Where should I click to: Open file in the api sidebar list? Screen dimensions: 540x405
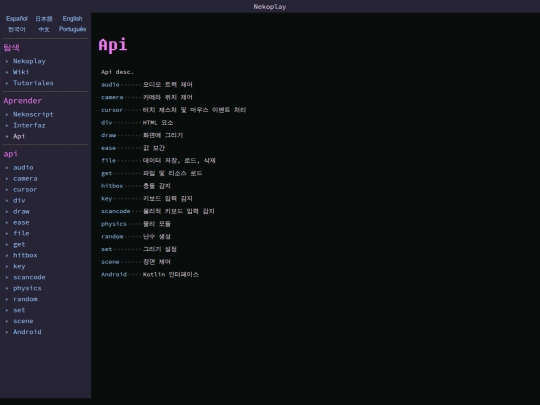(21, 233)
